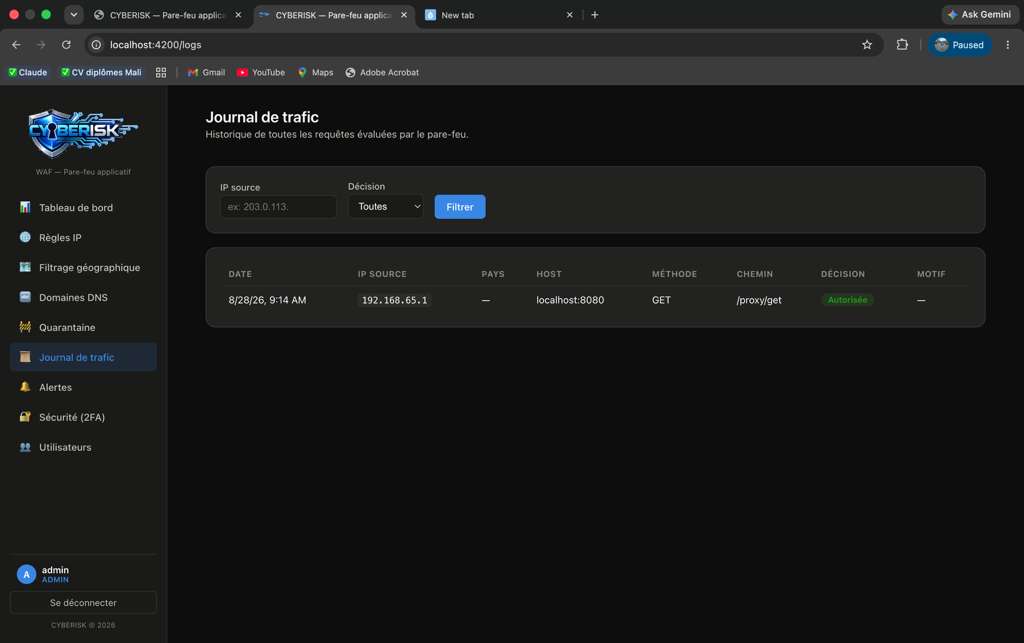Click the Filtrer button
This screenshot has width=1024, height=643.
tap(460, 207)
